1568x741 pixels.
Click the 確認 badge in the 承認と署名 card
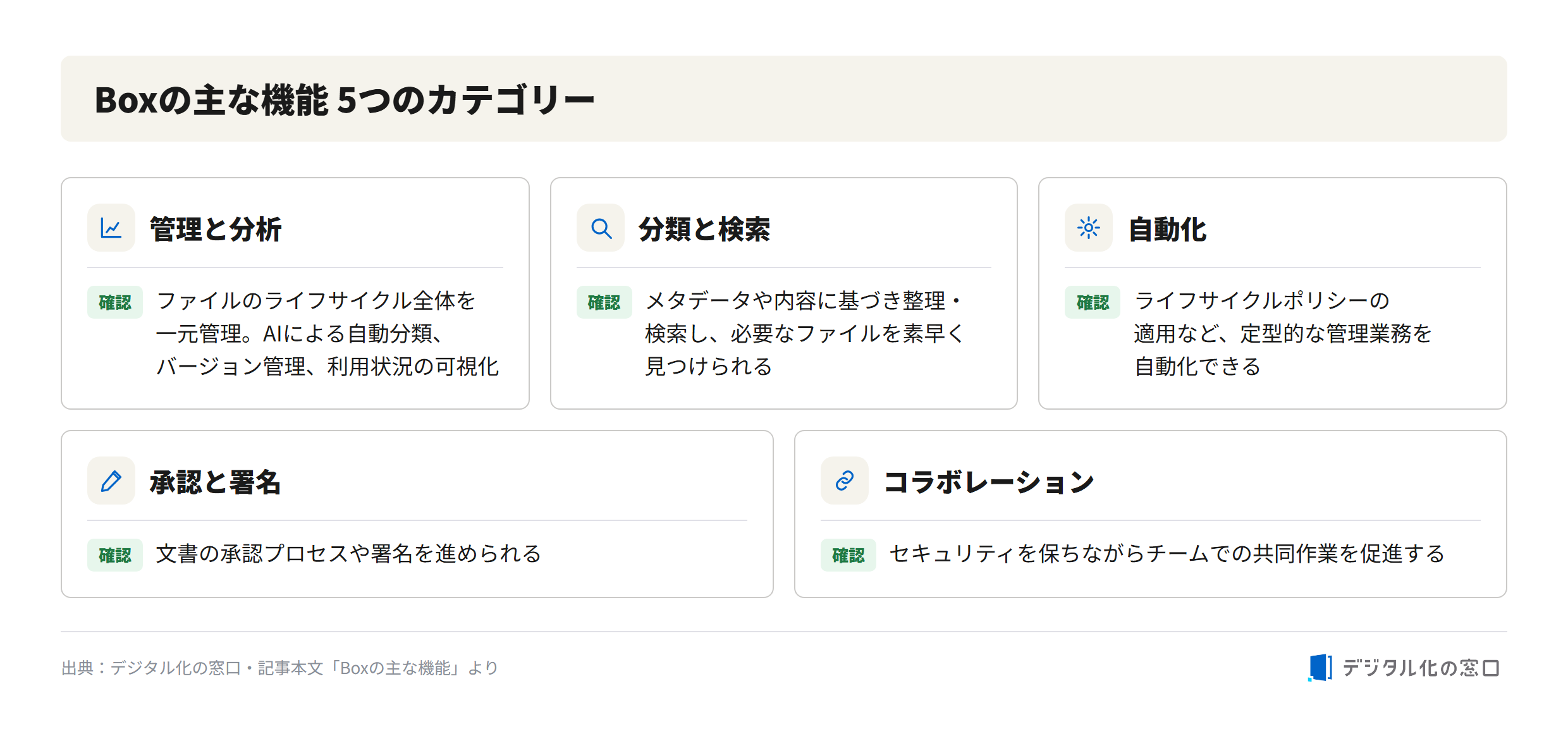[x=115, y=555]
